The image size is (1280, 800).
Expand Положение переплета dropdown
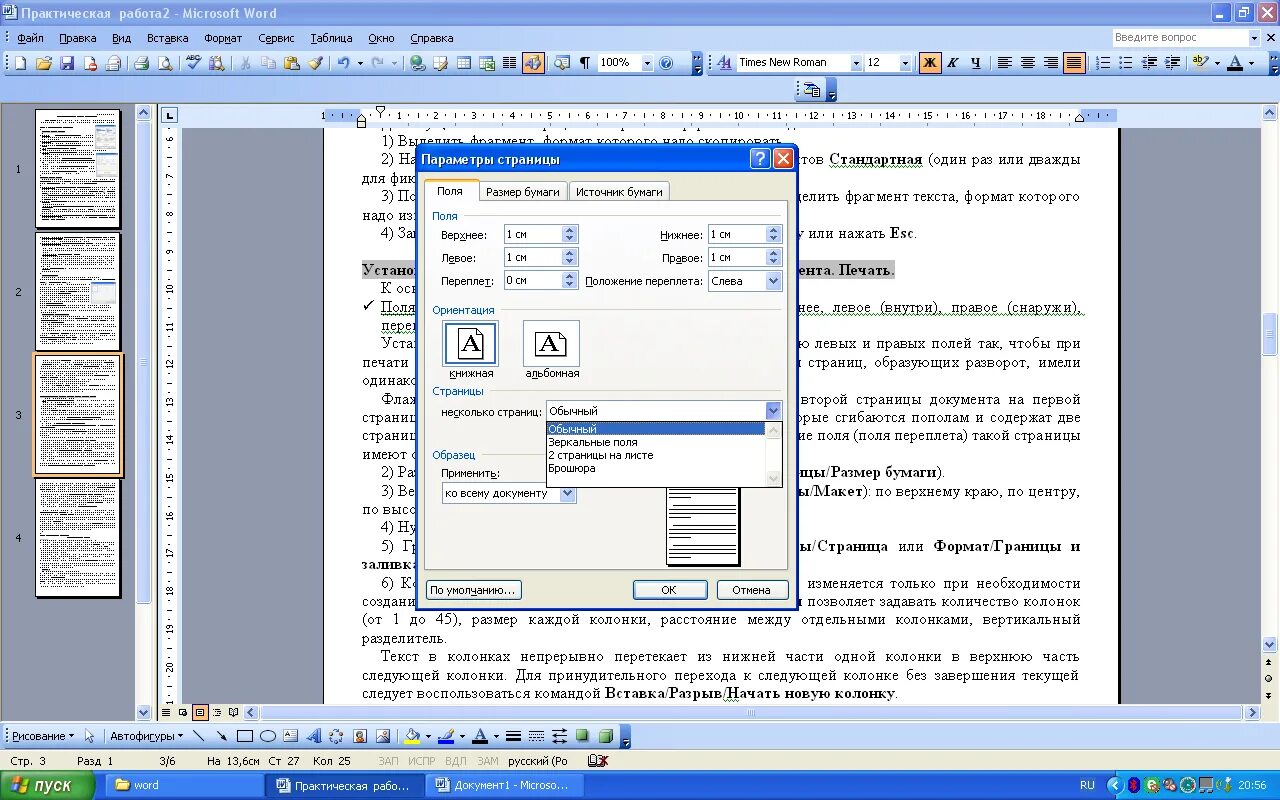click(x=773, y=281)
